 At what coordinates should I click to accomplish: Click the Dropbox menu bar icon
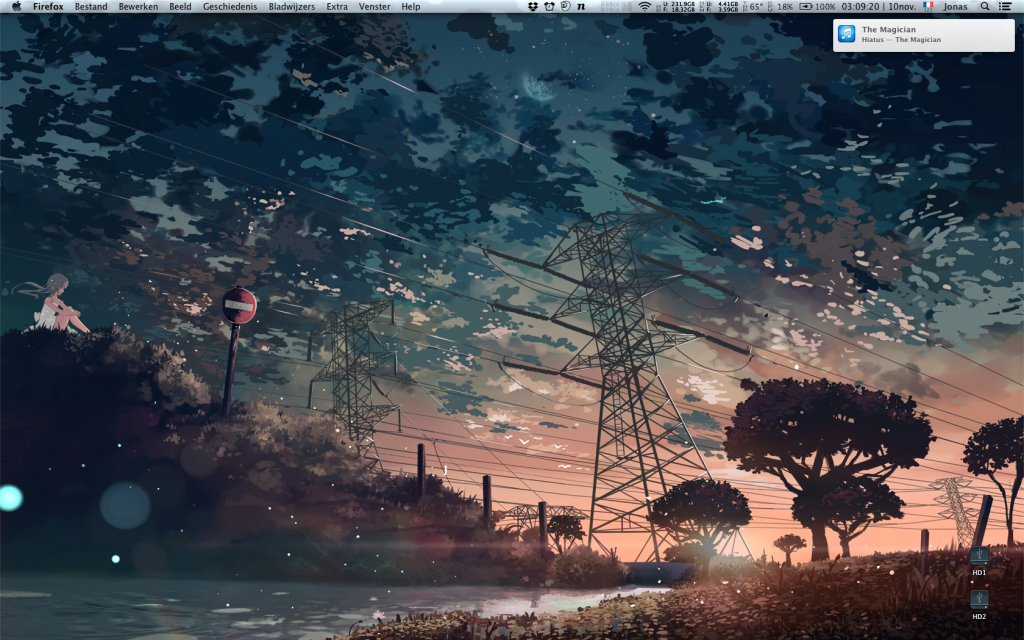pyautogui.click(x=534, y=6)
